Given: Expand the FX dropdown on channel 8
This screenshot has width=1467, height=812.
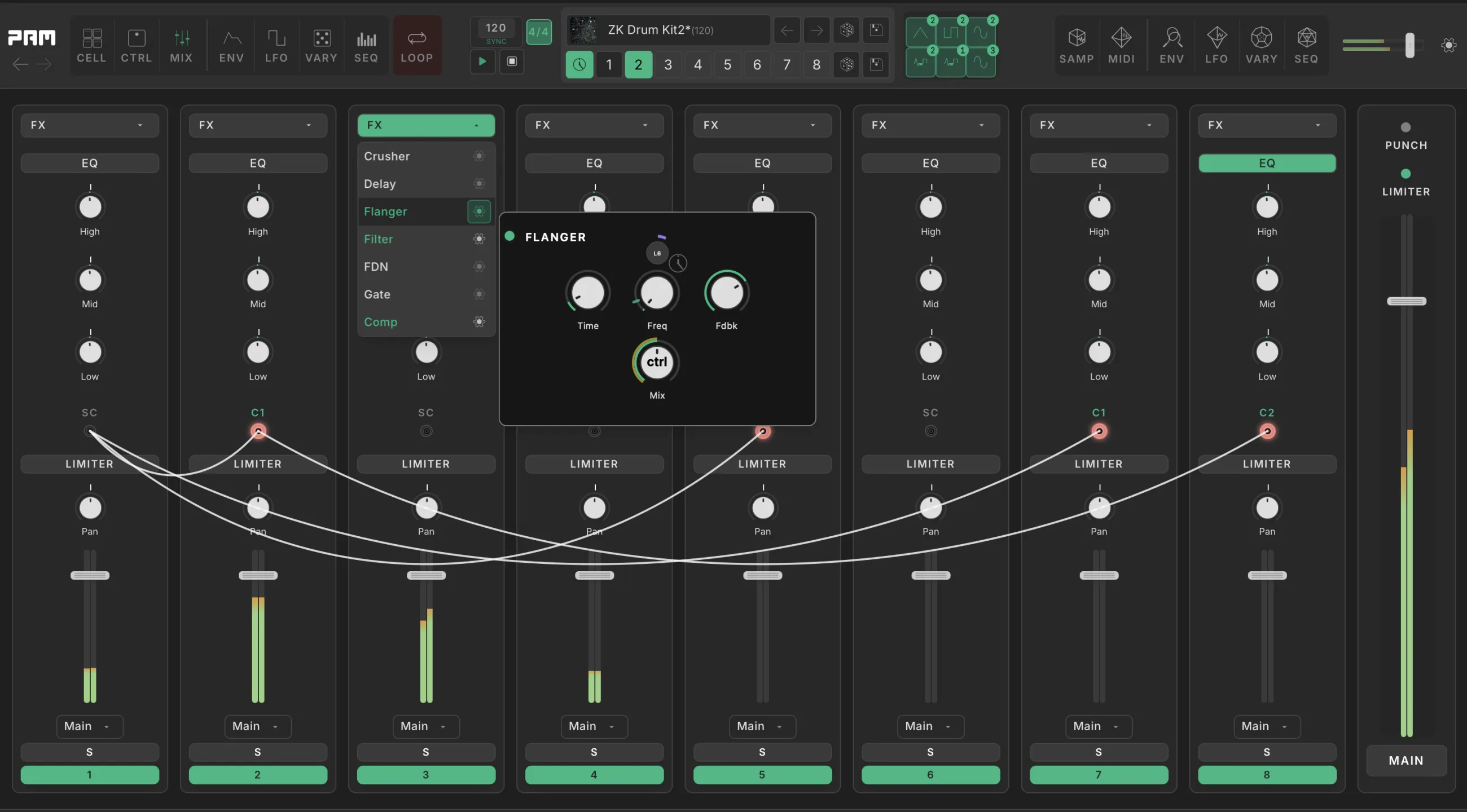Looking at the screenshot, I should coord(1267,125).
